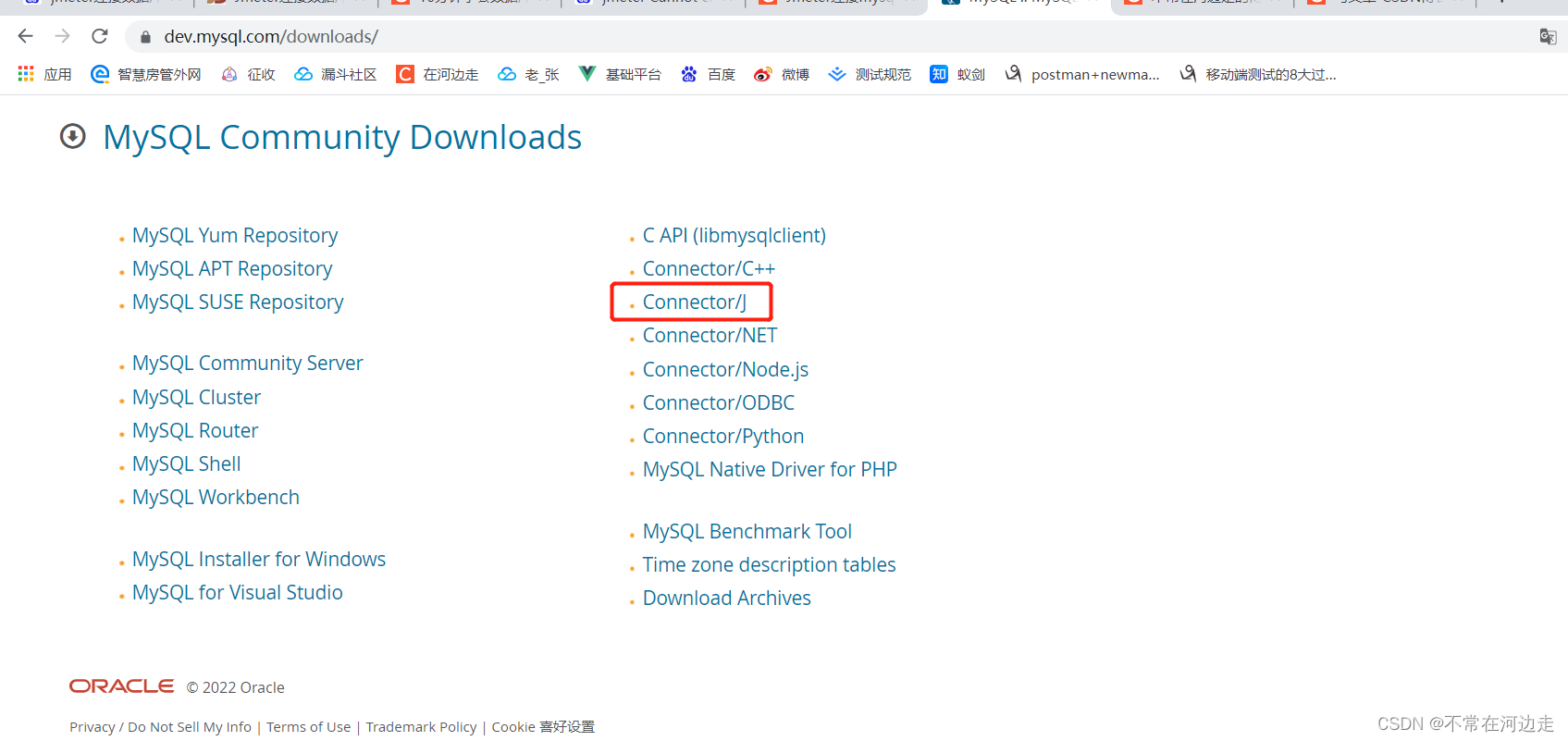The height and width of the screenshot is (741, 1568).
Task: Open the 测试规范 bookmark
Action: 870,74
